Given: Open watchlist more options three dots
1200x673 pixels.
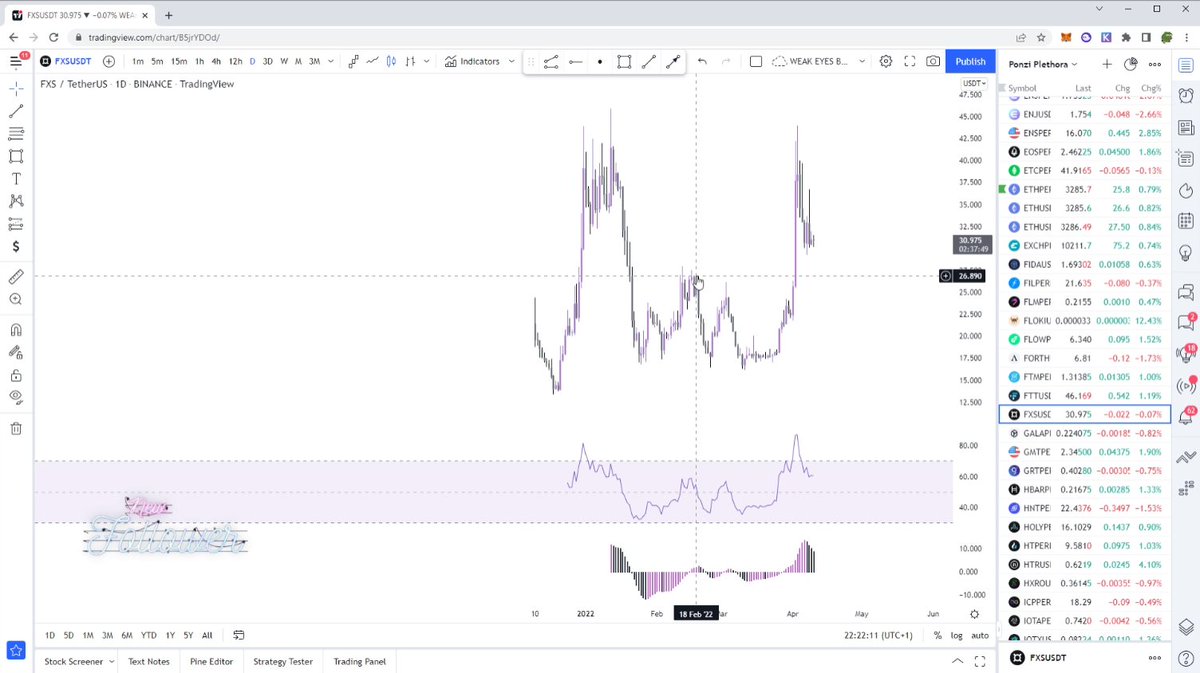Looking at the screenshot, I should (x=1156, y=64).
